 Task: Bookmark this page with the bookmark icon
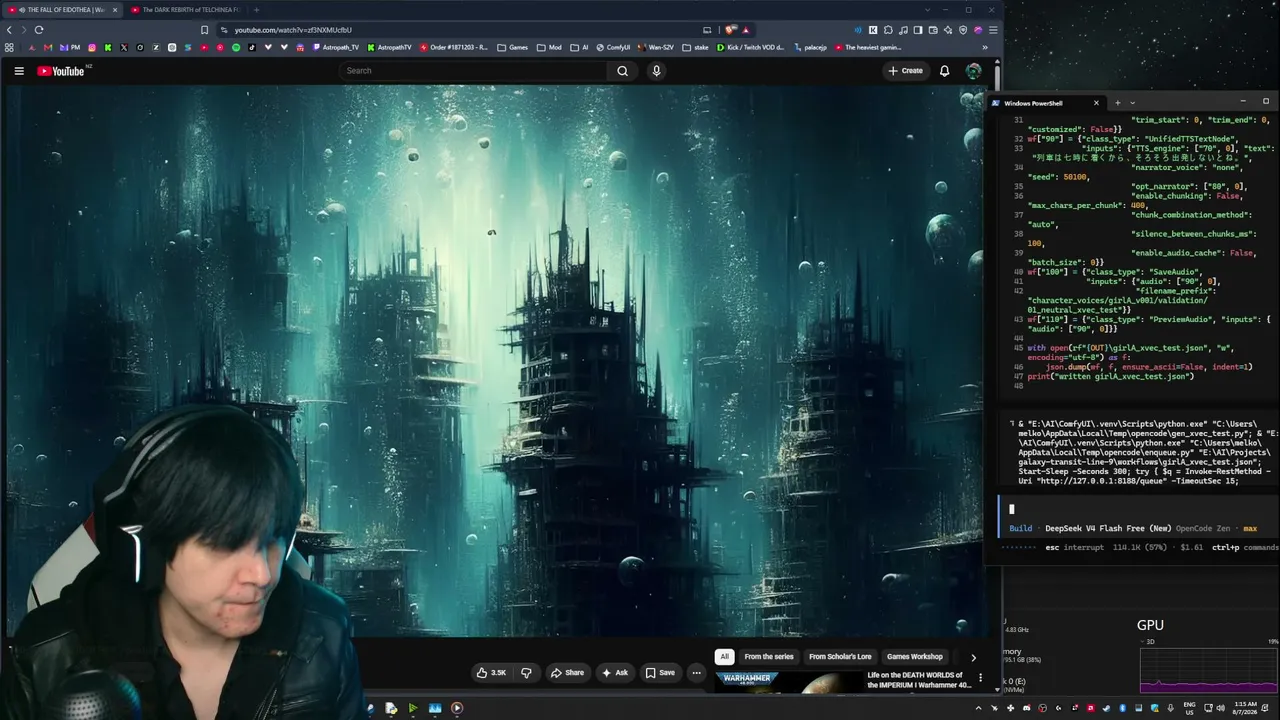click(204, 30)
